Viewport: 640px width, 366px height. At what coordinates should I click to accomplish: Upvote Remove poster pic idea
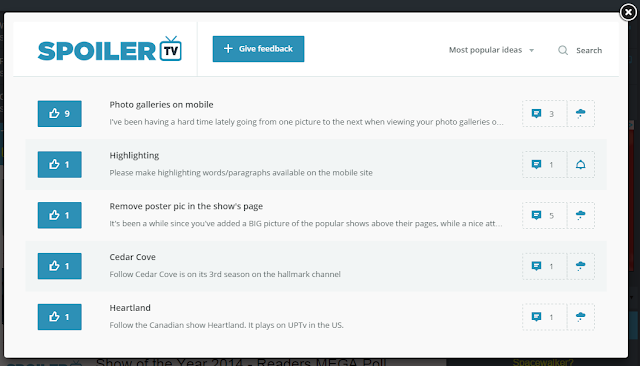[x=60, y=215]
